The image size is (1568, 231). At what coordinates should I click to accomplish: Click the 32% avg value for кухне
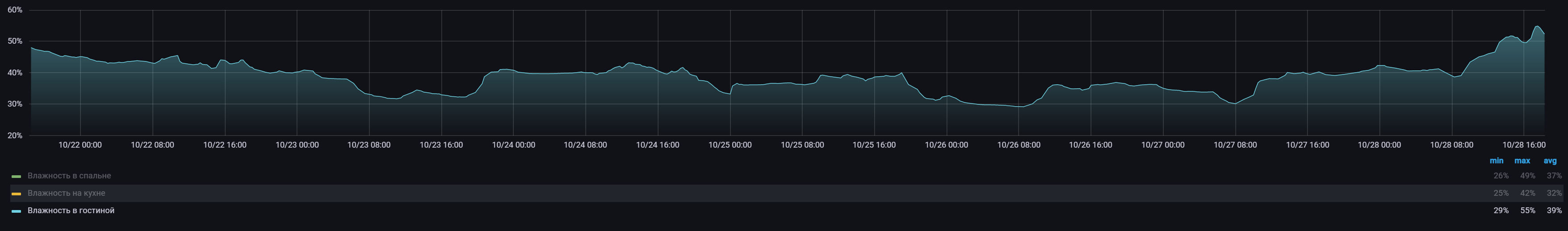1554,193
